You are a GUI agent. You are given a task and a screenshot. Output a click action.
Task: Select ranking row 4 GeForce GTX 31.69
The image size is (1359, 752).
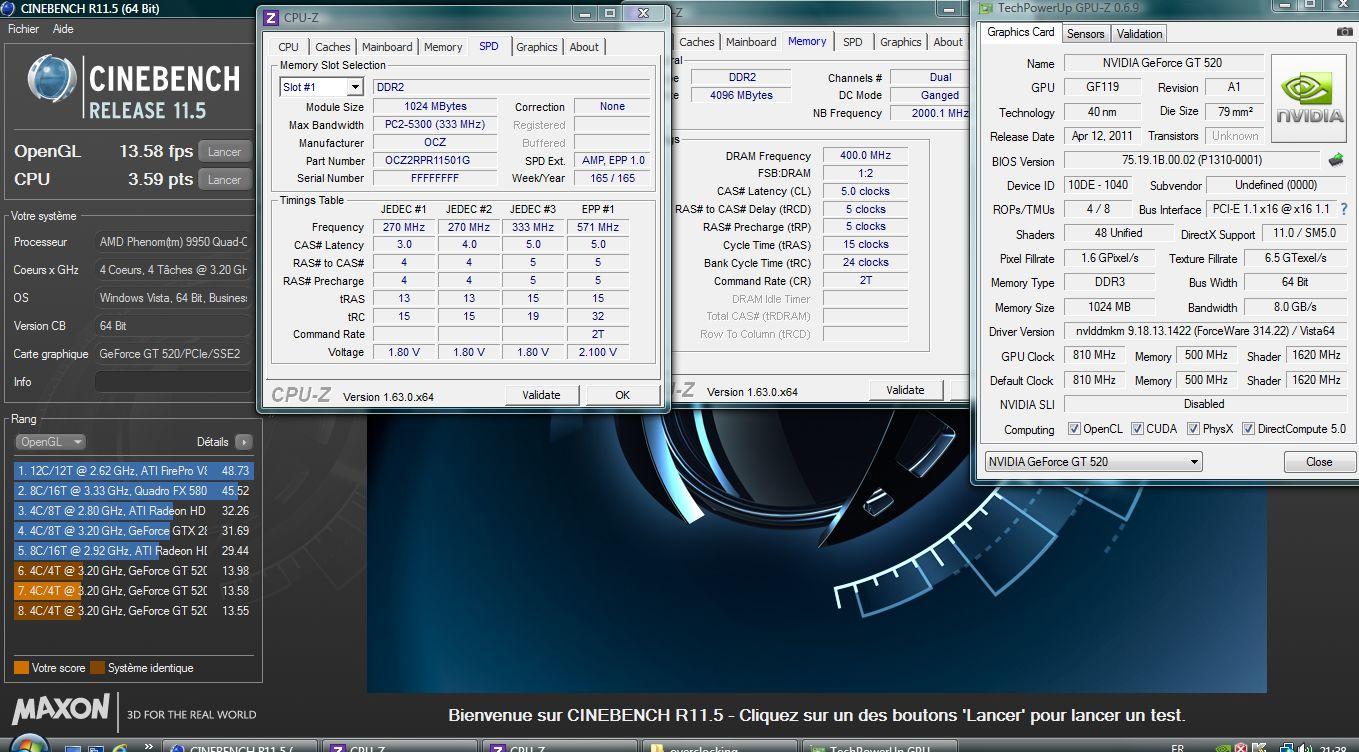[134, 530]
